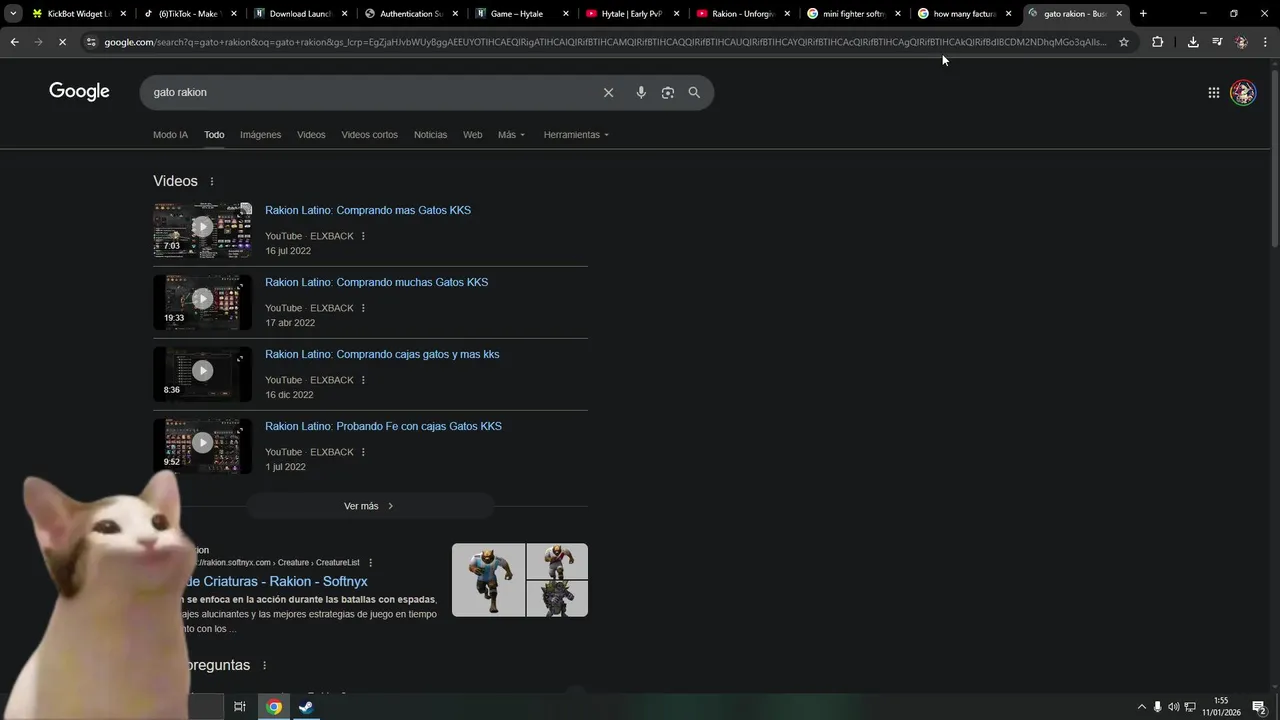The image size is (1280, 720).
Task: Open more options for 'Comprando muchas Gatos KKS' result
Action: [x=363, y=308]
